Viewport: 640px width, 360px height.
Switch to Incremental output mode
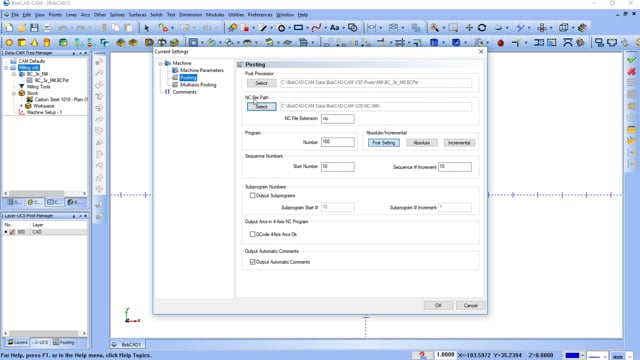pyautogui.click(x=459, y=143)
